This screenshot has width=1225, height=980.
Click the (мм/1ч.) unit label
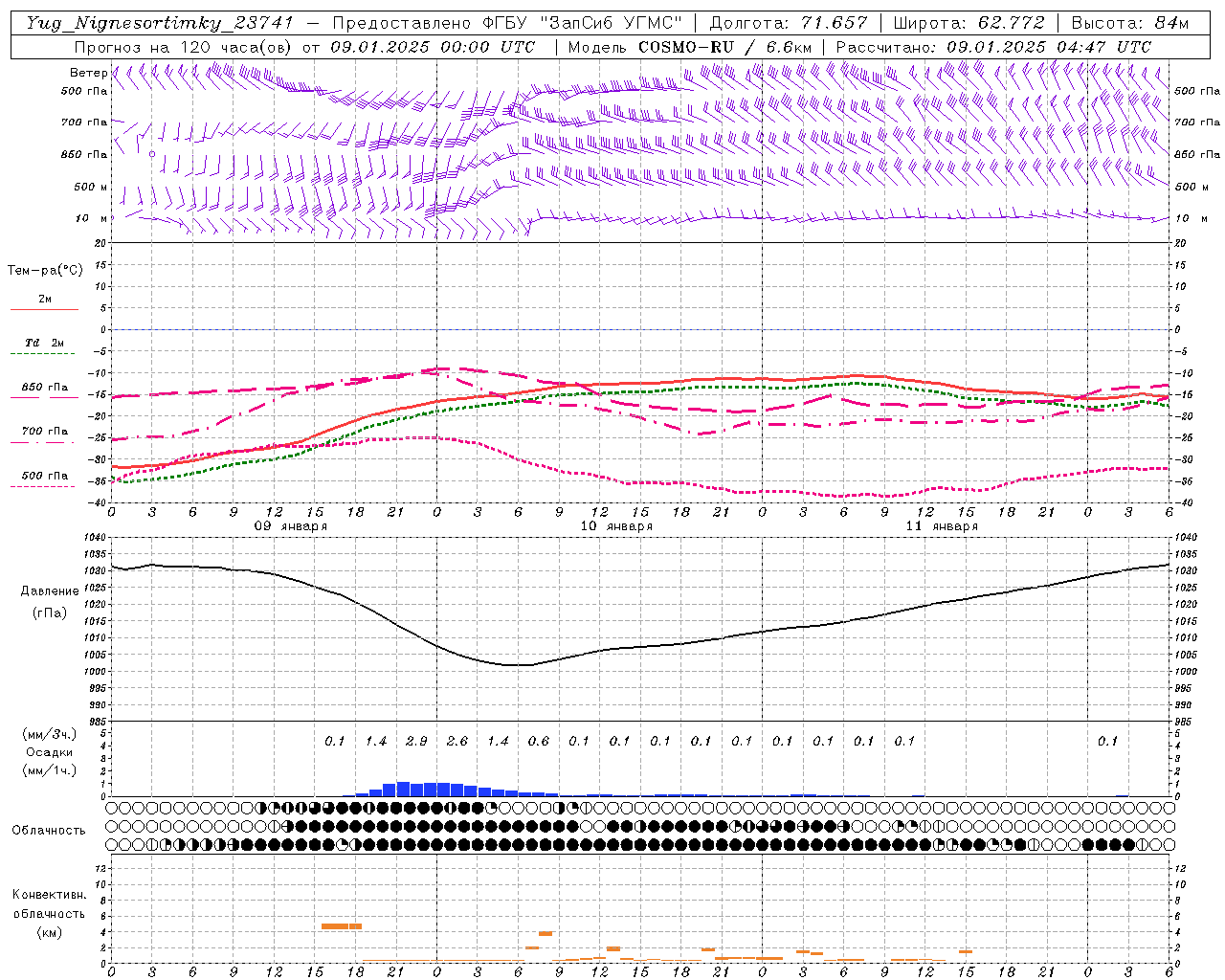click(49, 770)
